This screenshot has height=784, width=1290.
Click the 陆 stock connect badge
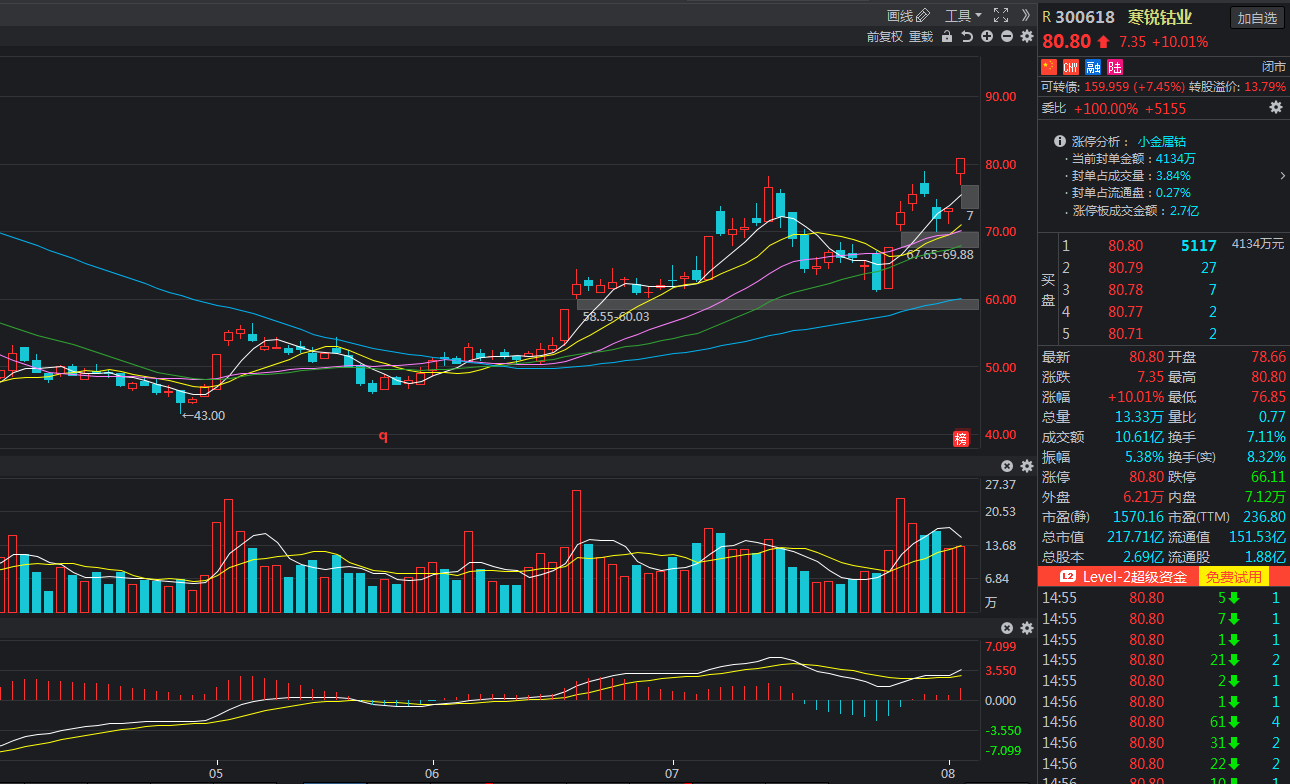pyautogui.click(x=1115, y=67)
